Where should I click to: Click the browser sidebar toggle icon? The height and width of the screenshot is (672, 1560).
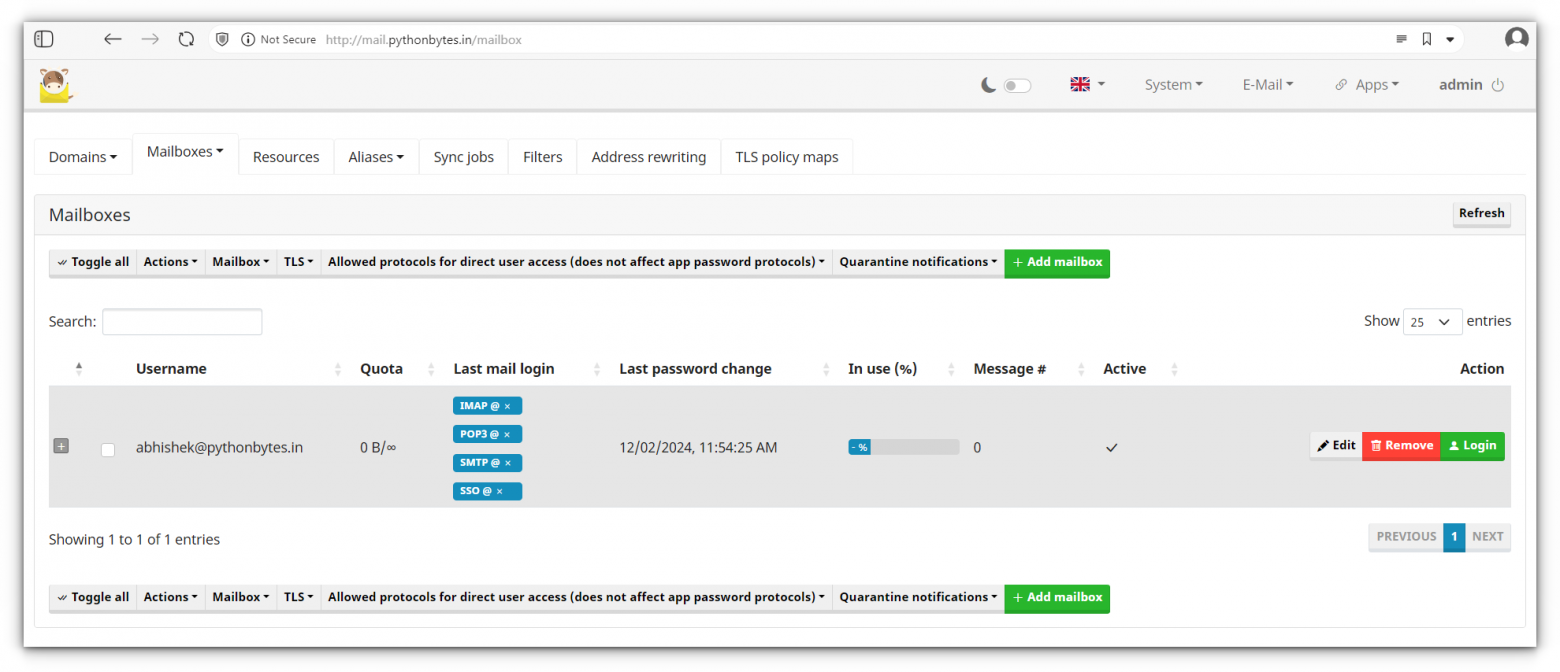click(x=44, y=39)
